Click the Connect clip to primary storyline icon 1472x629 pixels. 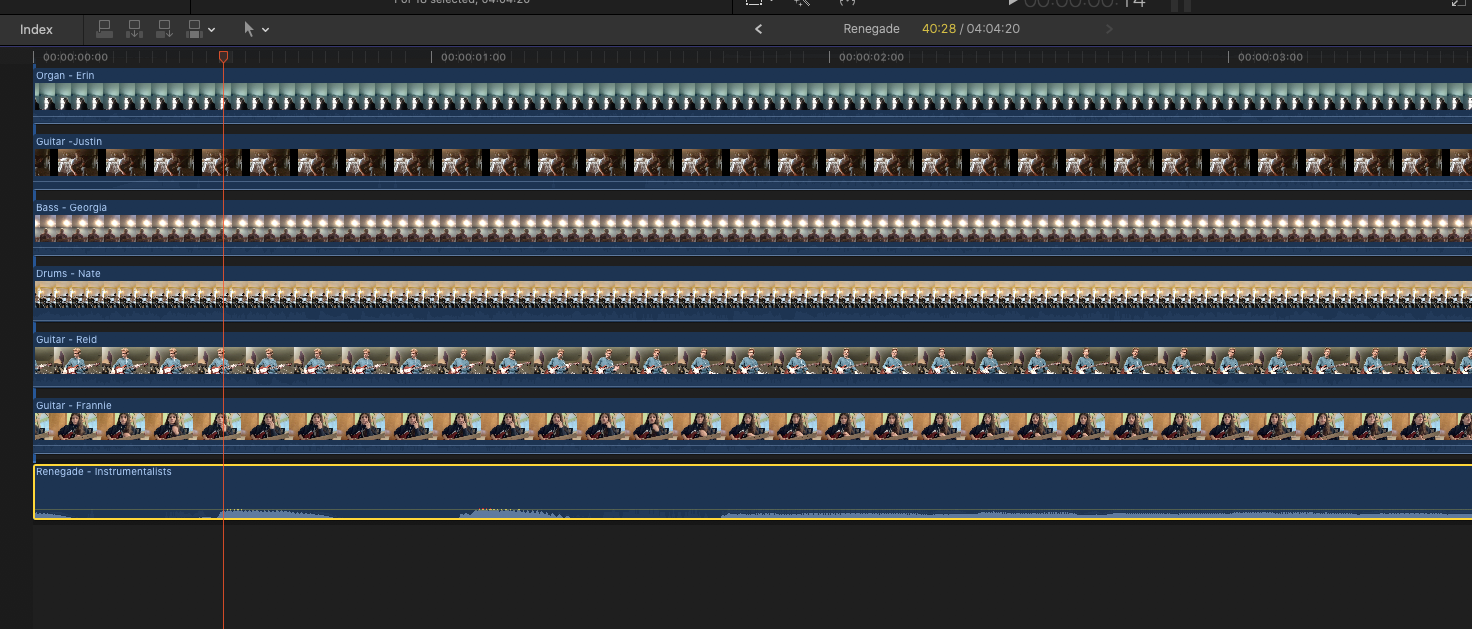click(x=104, y=29)
